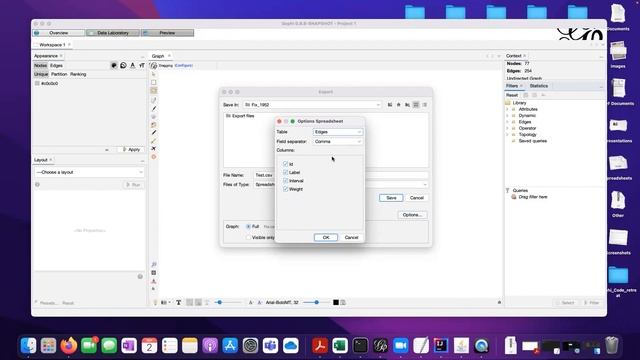
Task: Uncheck the Label column checkbox
Action: coord(285,172)
